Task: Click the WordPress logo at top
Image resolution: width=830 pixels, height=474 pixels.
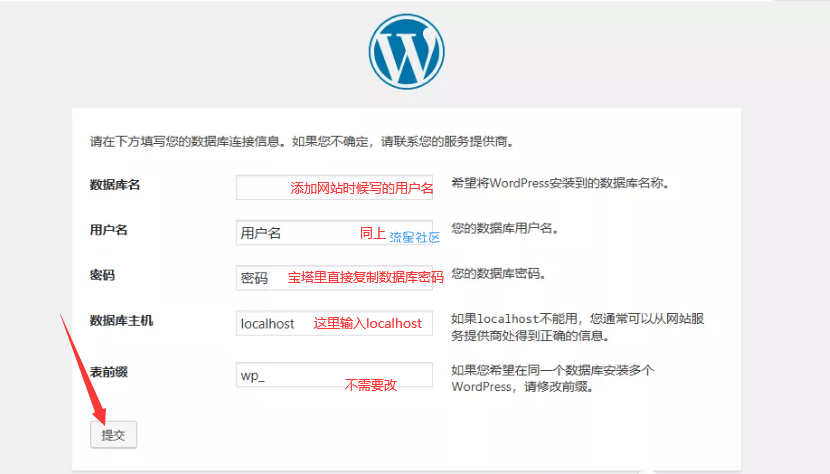Action: 407,51
